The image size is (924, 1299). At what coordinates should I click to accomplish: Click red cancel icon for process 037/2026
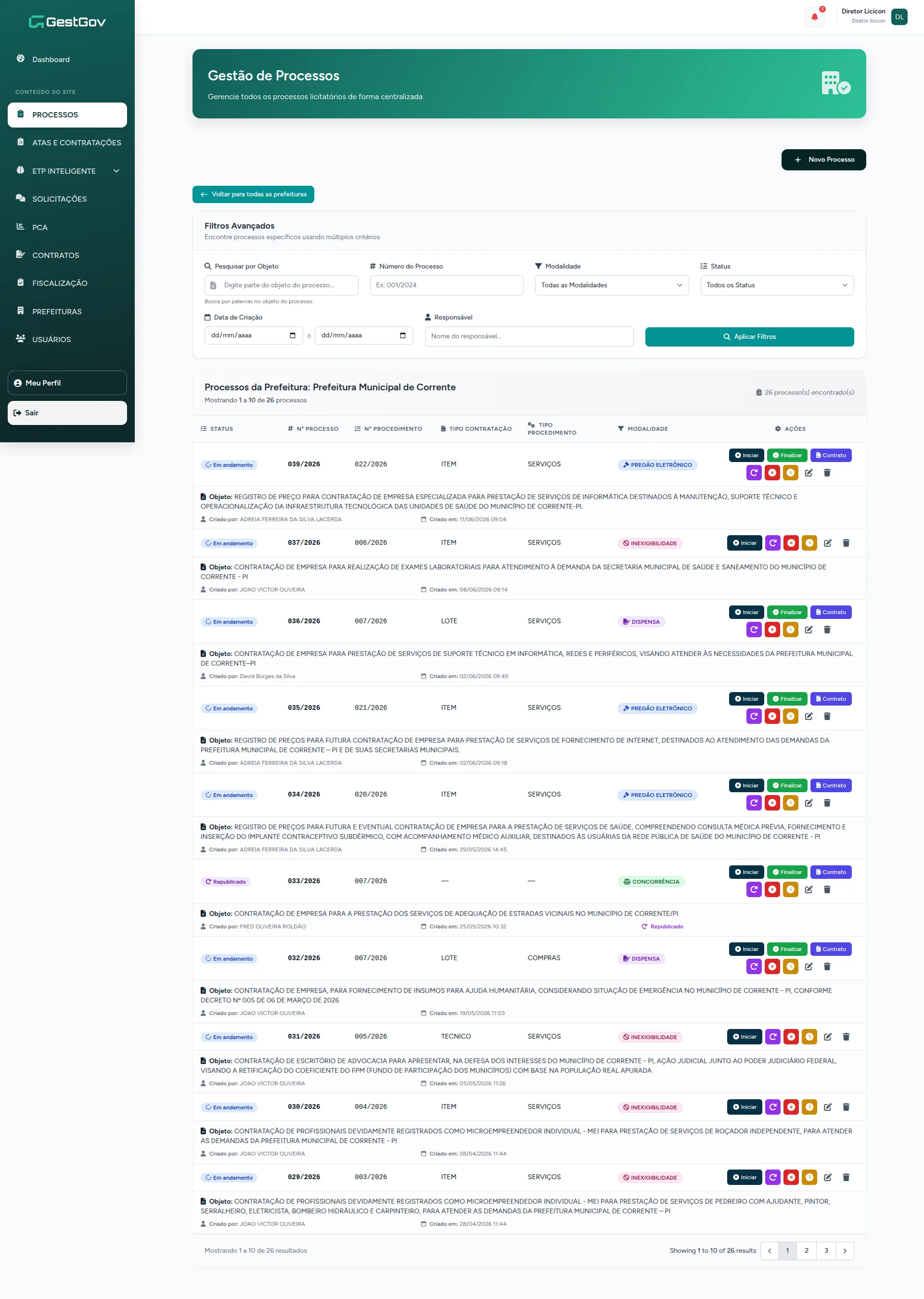click(x=791, y=543)
